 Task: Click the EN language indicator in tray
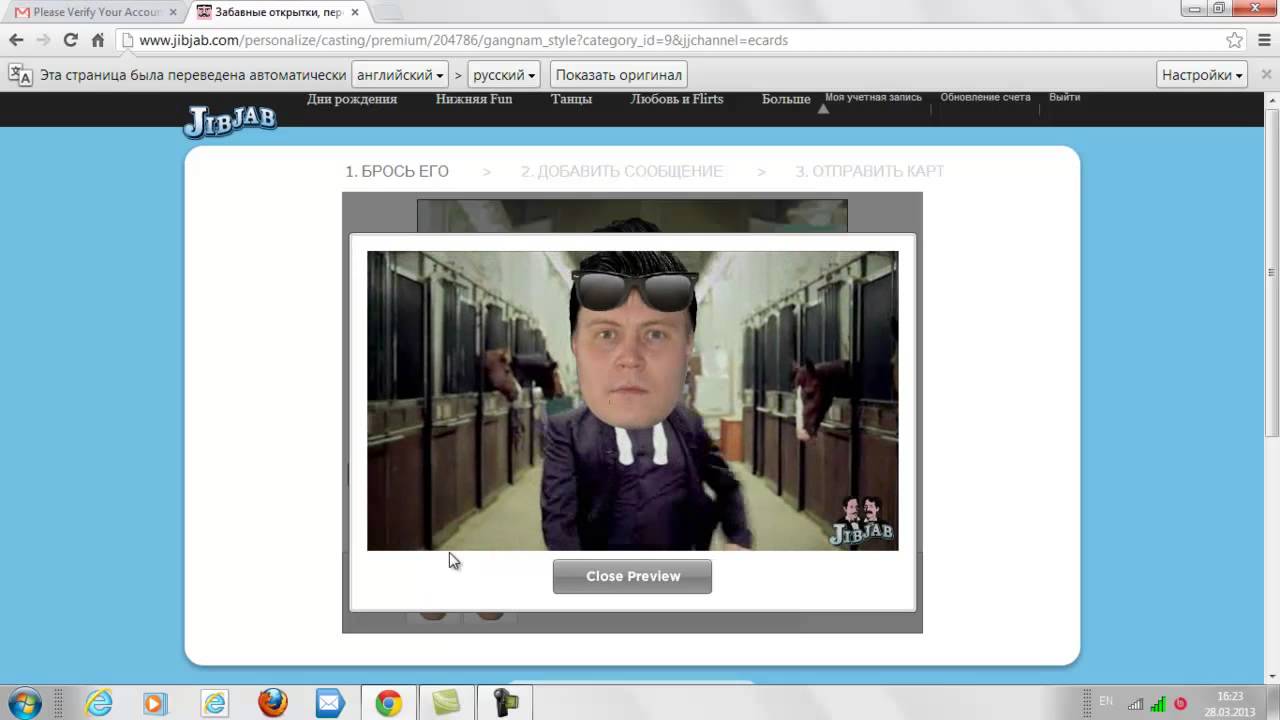[1106, 701]
